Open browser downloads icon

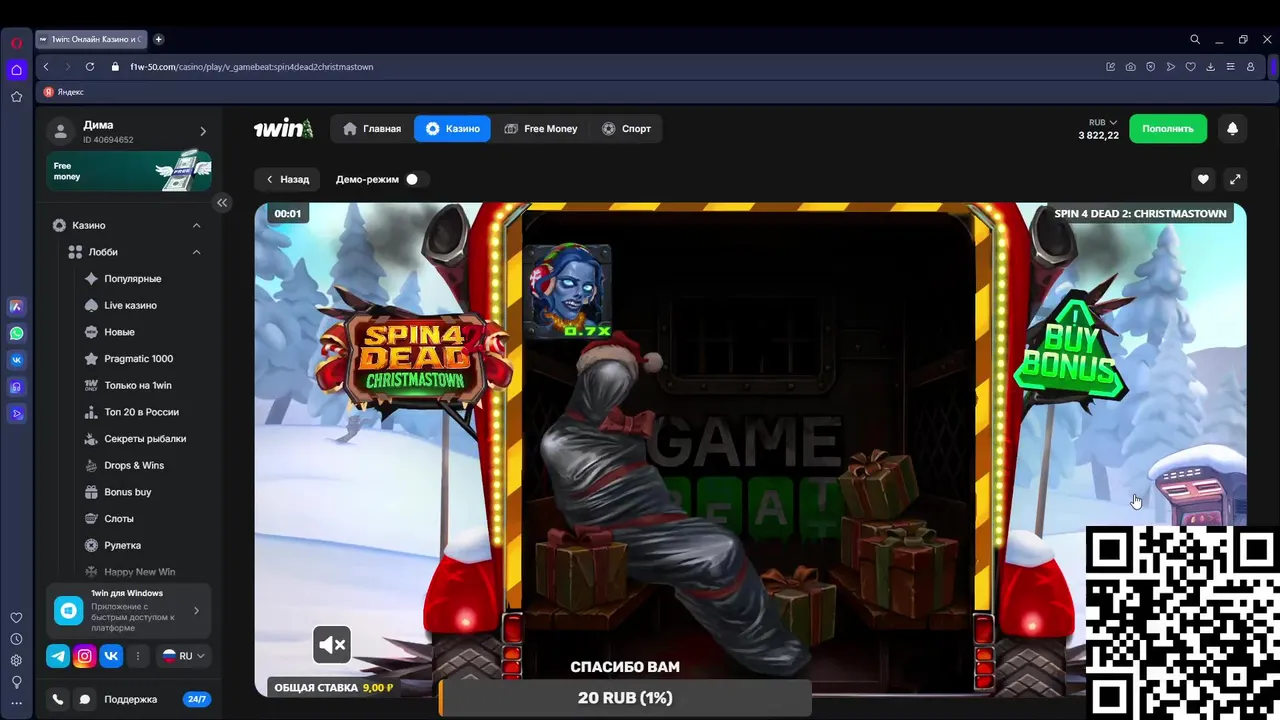tap(1210, 67)
